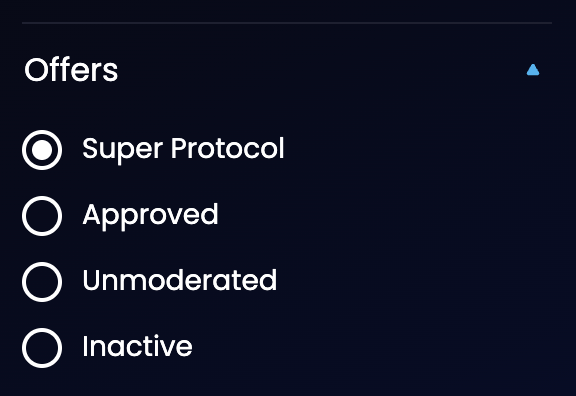The width and height of the screenshot is (576, 396).
Task: Select the Approved radio button
Action: (42, 216)
